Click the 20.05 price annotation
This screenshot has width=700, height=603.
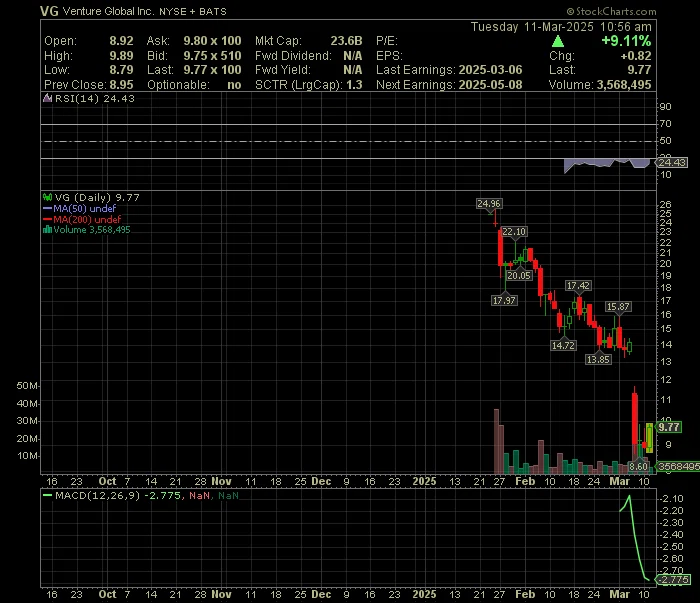519,275
